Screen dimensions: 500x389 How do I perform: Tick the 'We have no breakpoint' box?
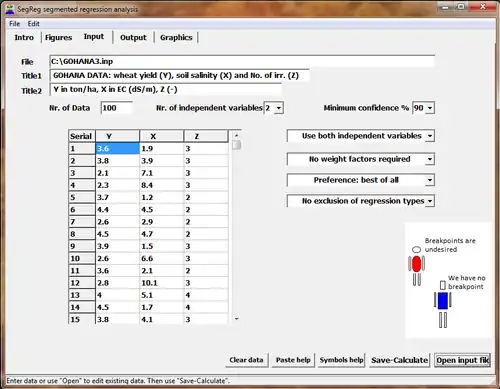click(x=443, y=285)
